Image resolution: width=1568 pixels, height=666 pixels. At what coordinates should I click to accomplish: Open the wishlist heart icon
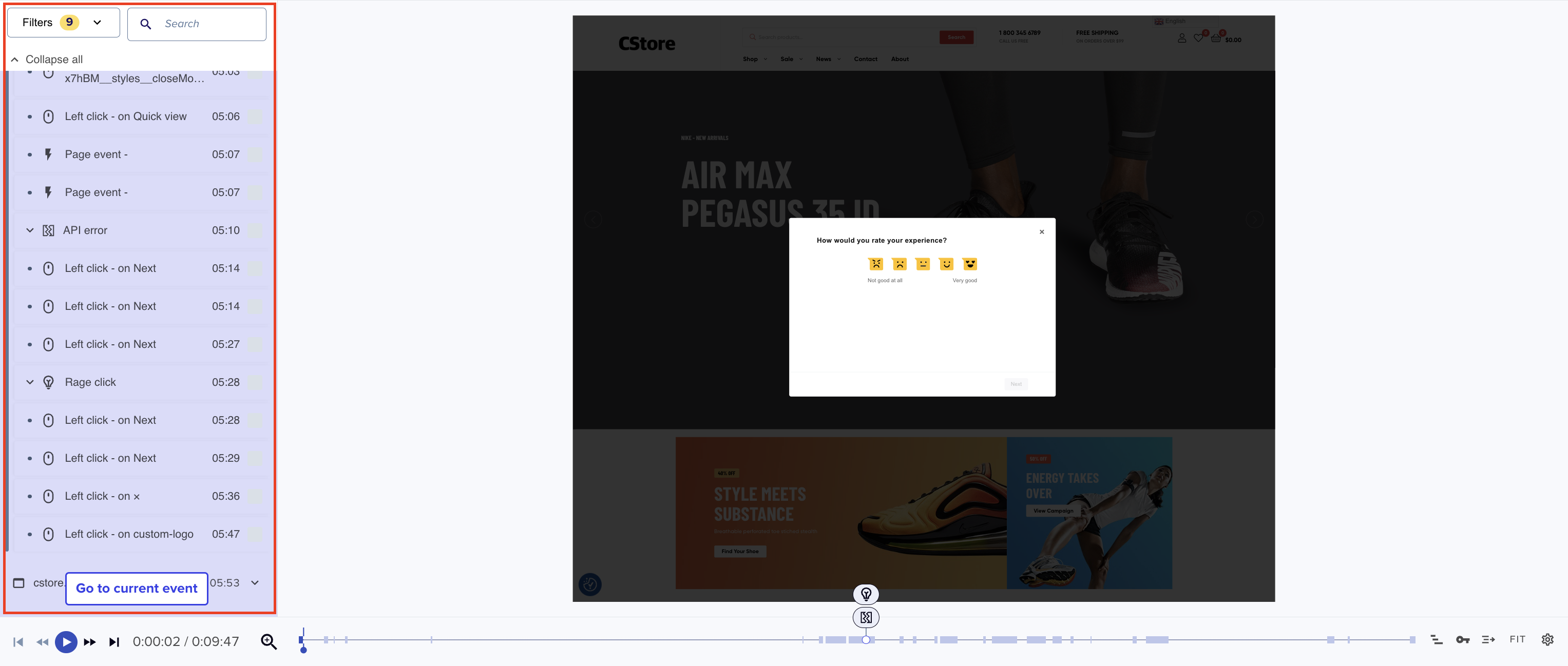coord(1198,38)
